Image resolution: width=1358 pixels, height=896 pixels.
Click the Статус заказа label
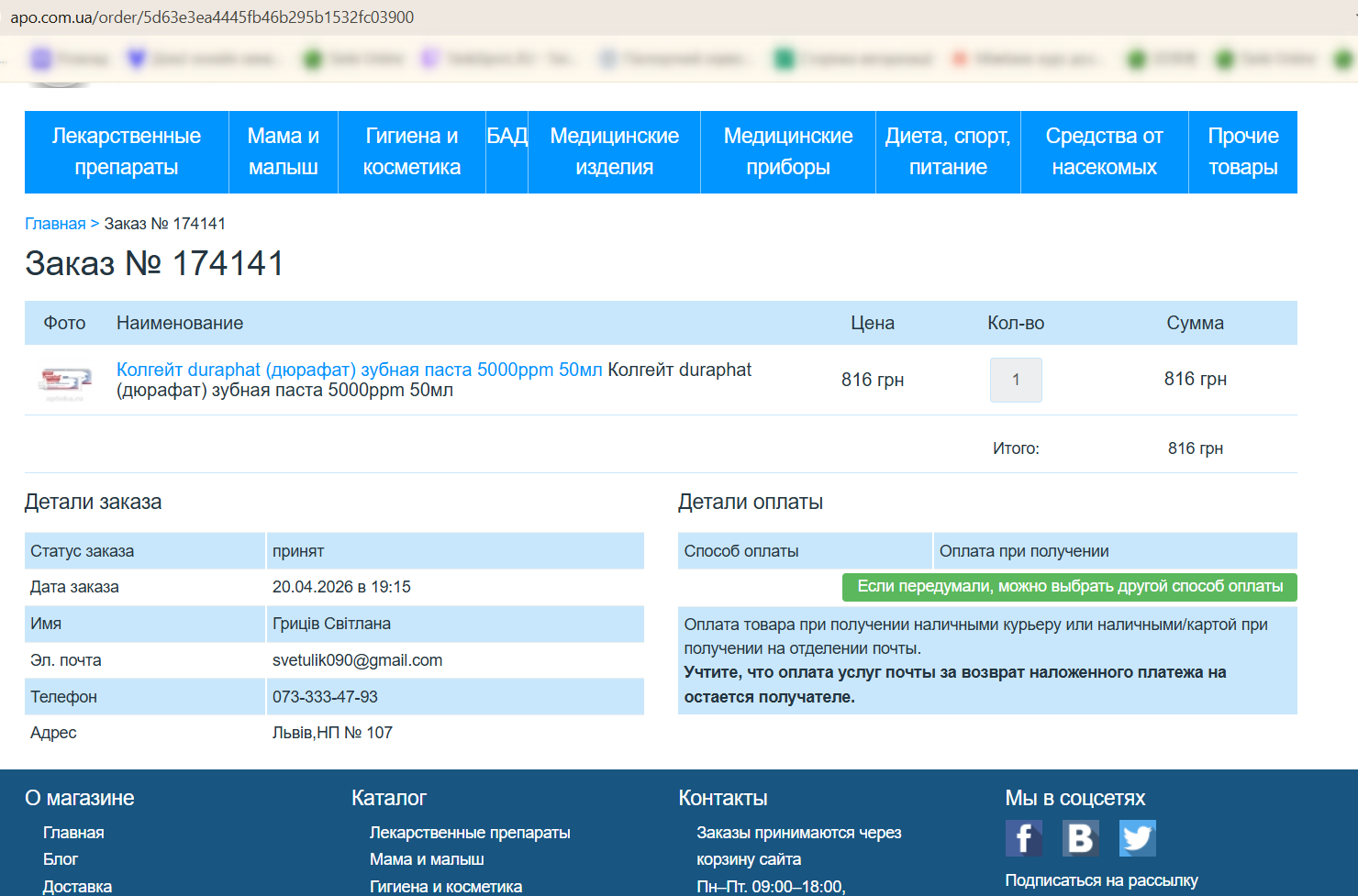coord(83,551)
